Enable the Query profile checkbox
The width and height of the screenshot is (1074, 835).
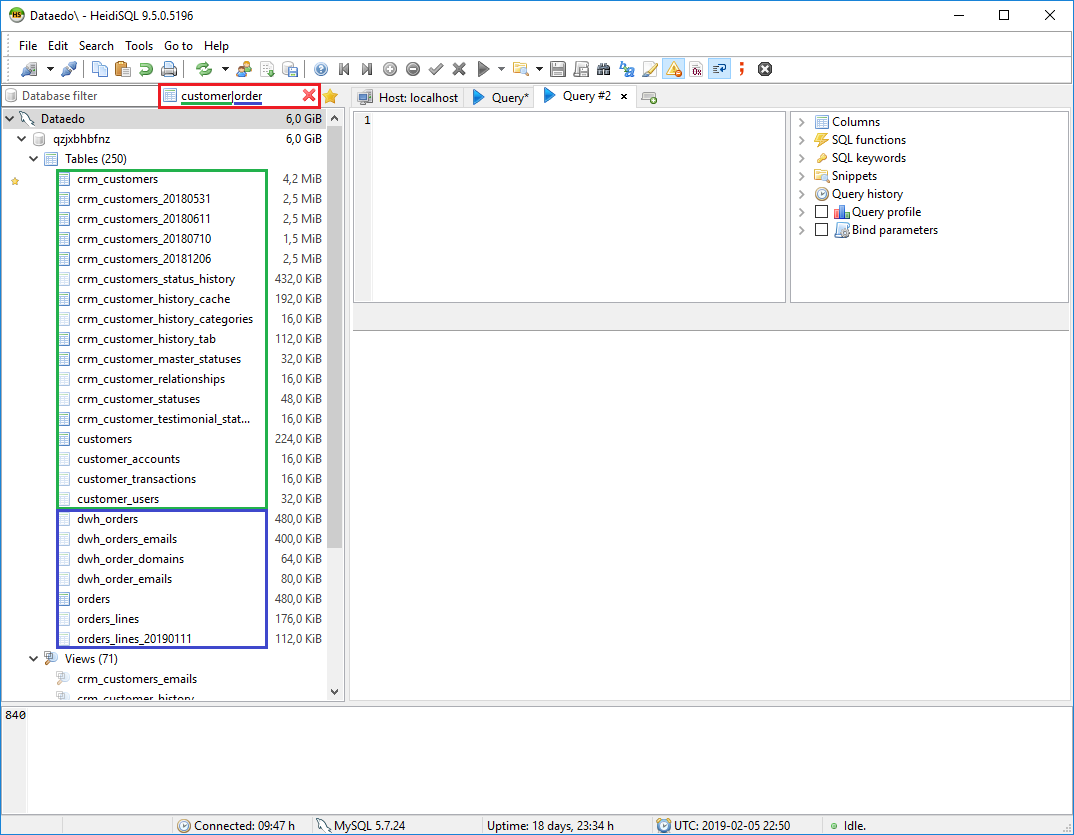pyautogui.click(x=822, y=212)
